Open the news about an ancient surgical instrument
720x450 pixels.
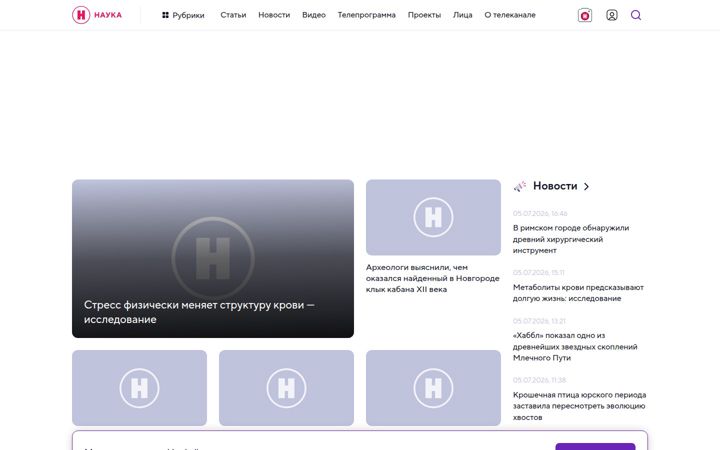pyautogui.click(x=571, y=239)
